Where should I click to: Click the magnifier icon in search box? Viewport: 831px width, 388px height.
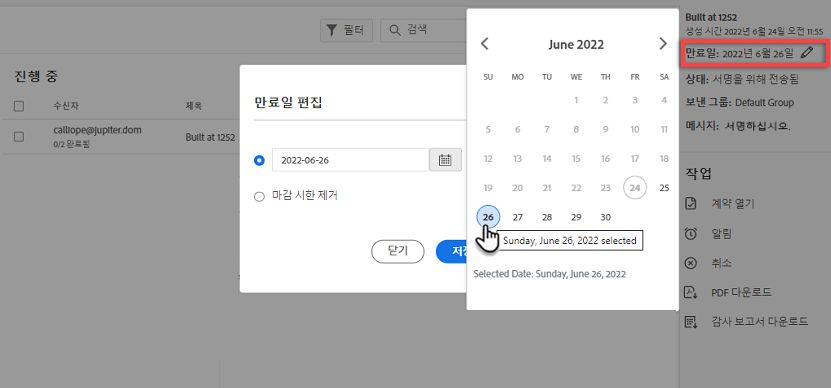click(x=395, y=31)
